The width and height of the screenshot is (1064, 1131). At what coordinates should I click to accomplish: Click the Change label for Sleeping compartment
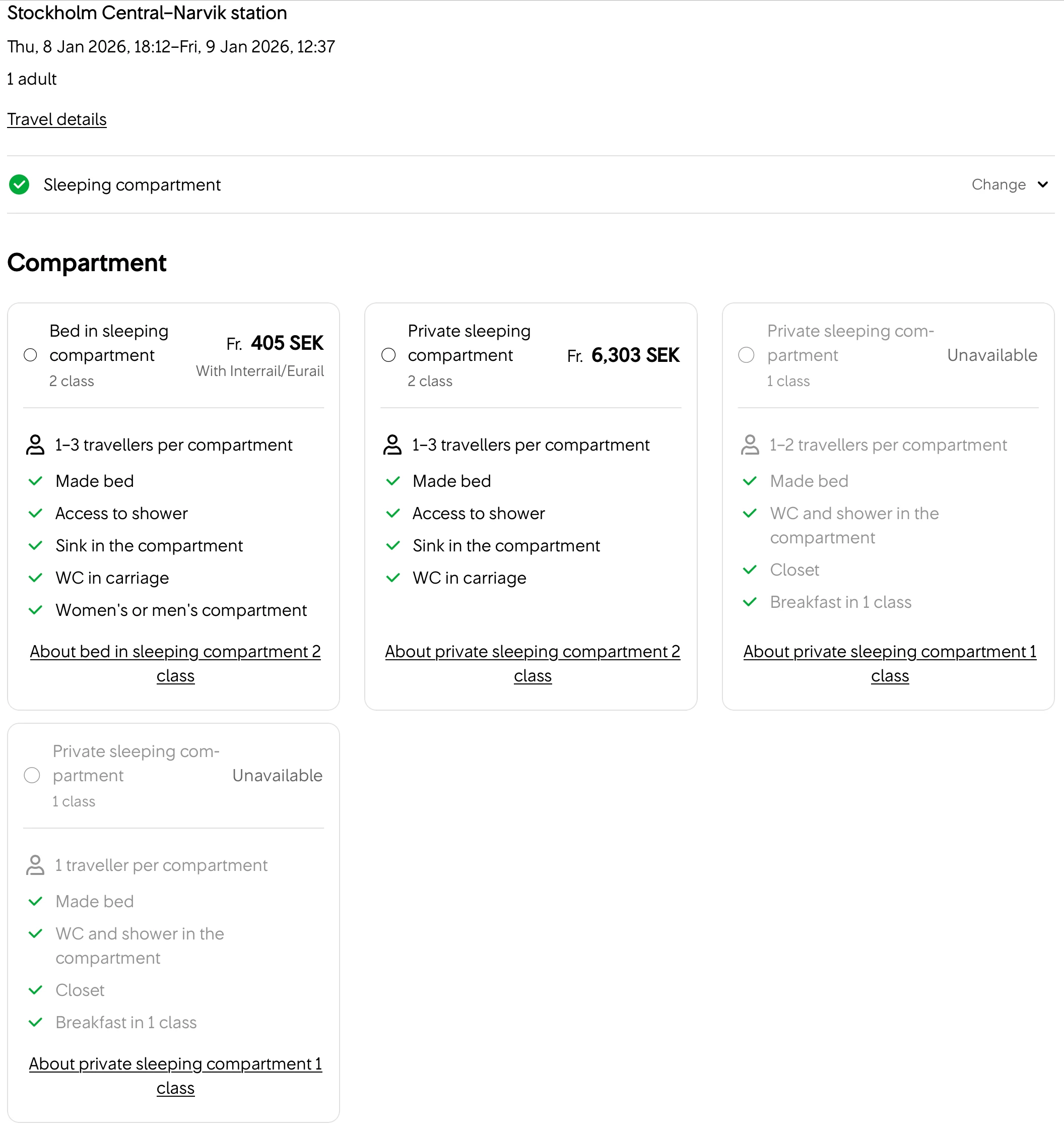coord(998,185)
